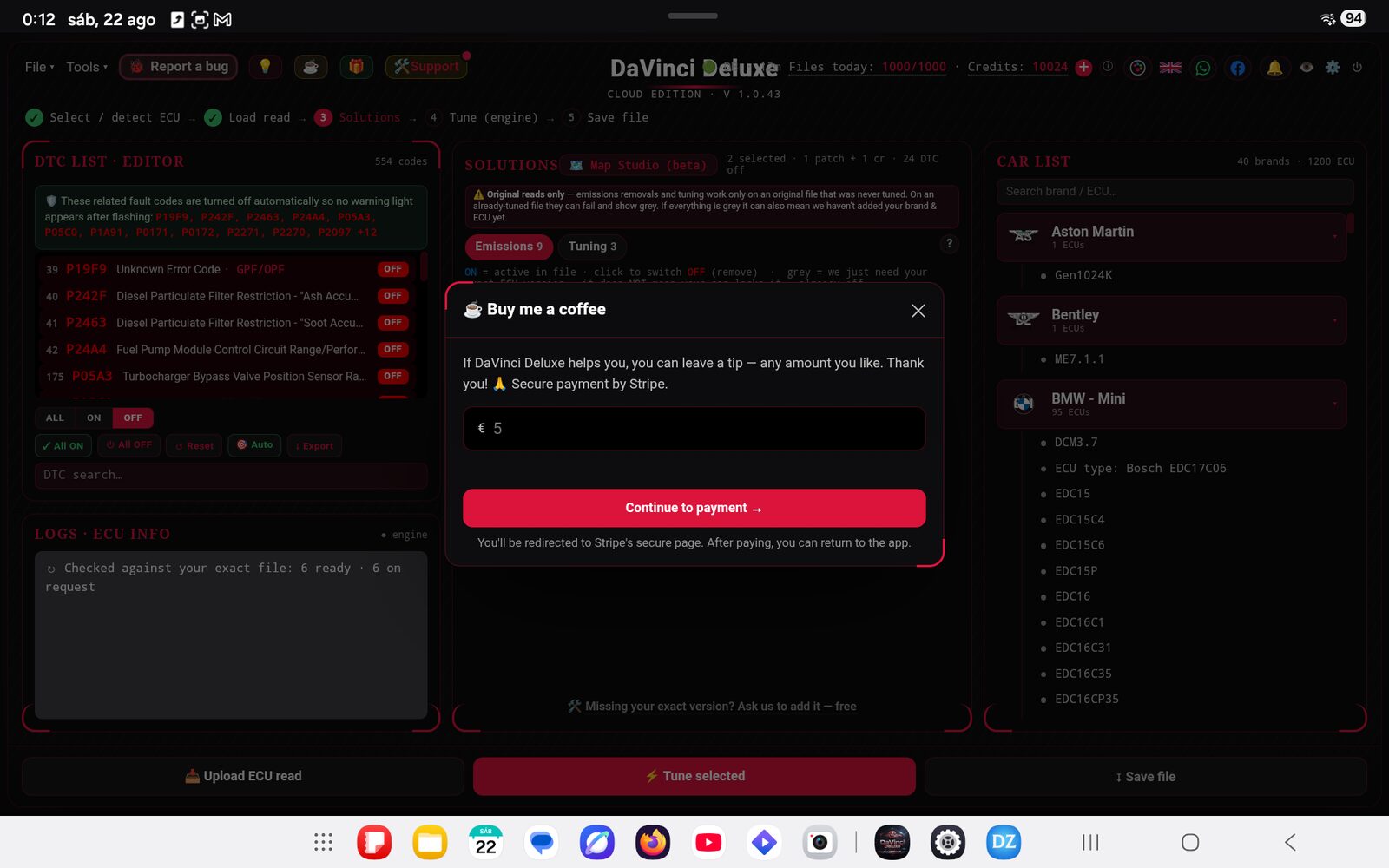Open the UK flag language selector

pos(1170,68)
